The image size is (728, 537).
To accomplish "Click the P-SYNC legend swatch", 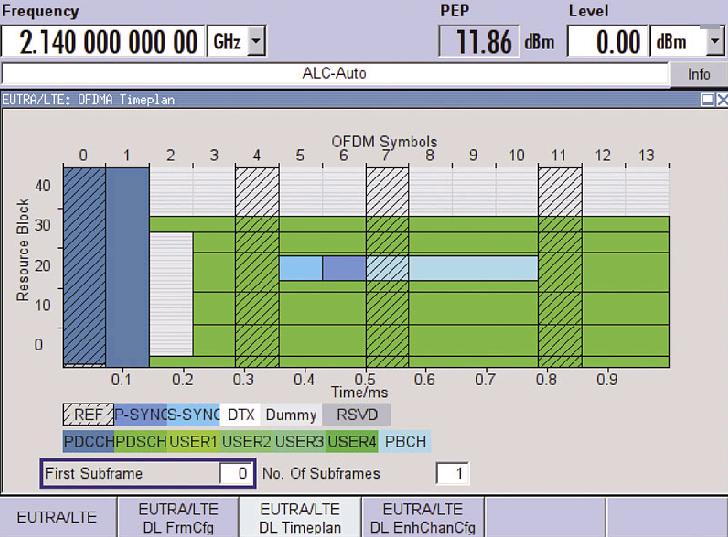I will pyautogui.click(x=138, y=415).
